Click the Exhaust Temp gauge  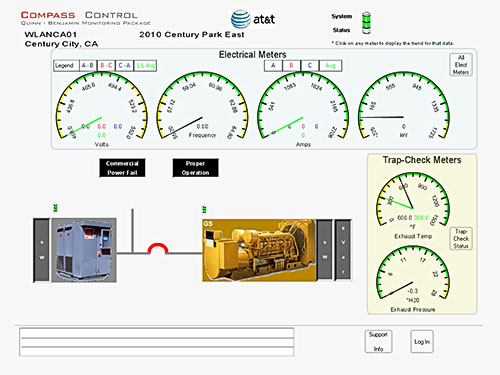coord(413,200)
